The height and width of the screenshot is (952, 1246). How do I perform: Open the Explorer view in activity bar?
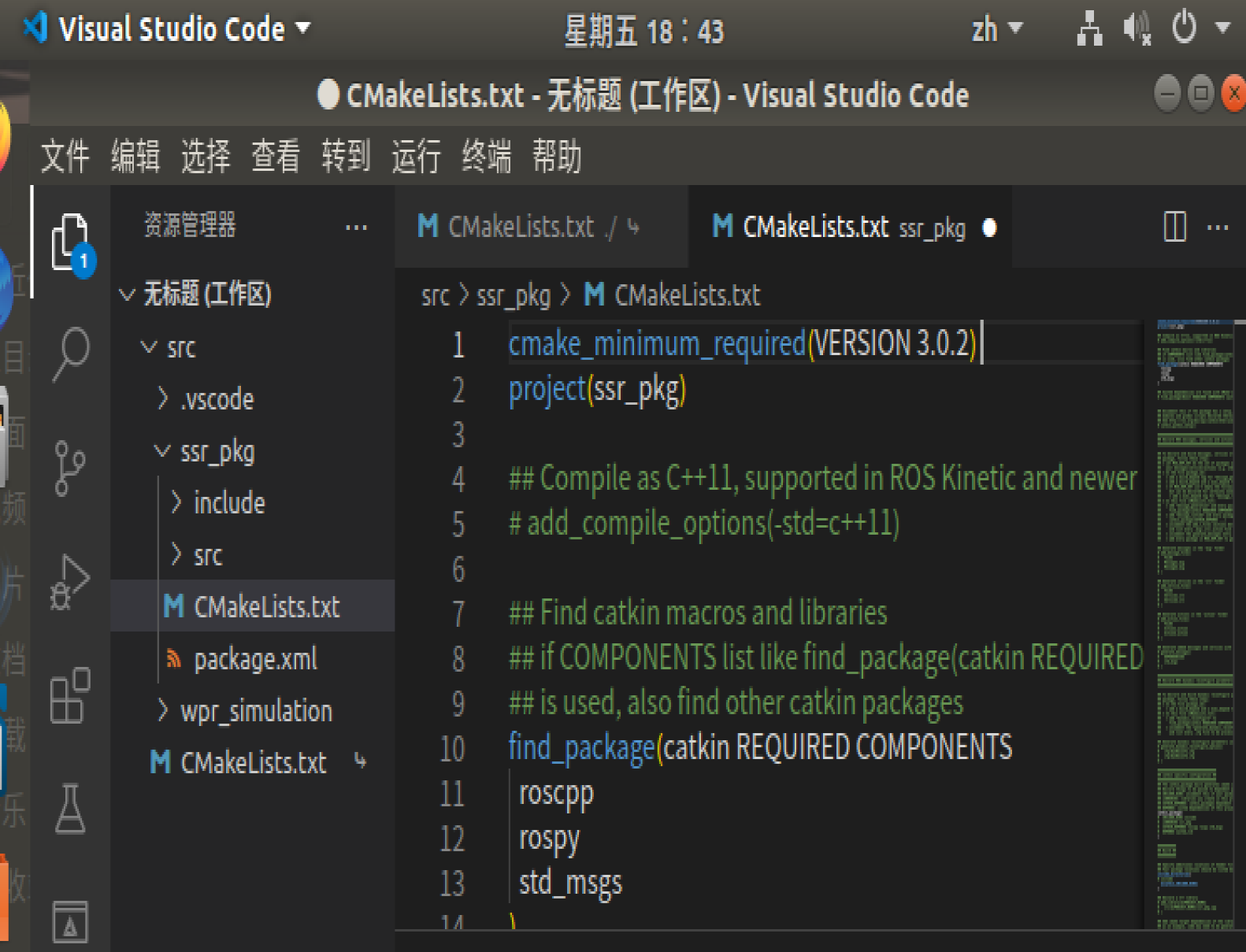[x=71, y=242]
